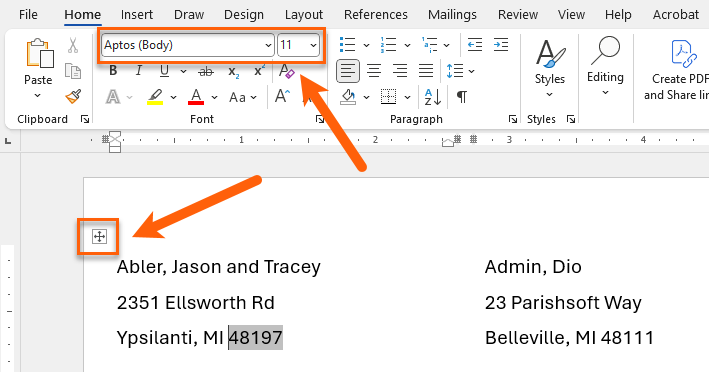Click the Editing button
709x372 pixels.
pos(605,66)
